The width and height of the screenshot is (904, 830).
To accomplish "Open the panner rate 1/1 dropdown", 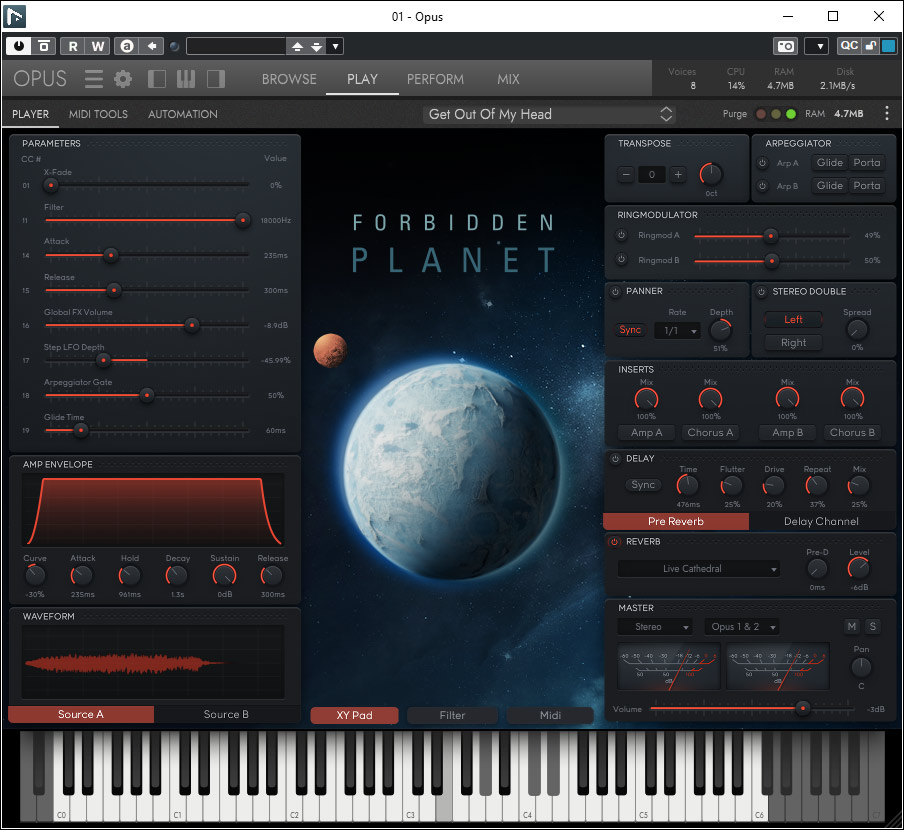I will click(678, 331).
